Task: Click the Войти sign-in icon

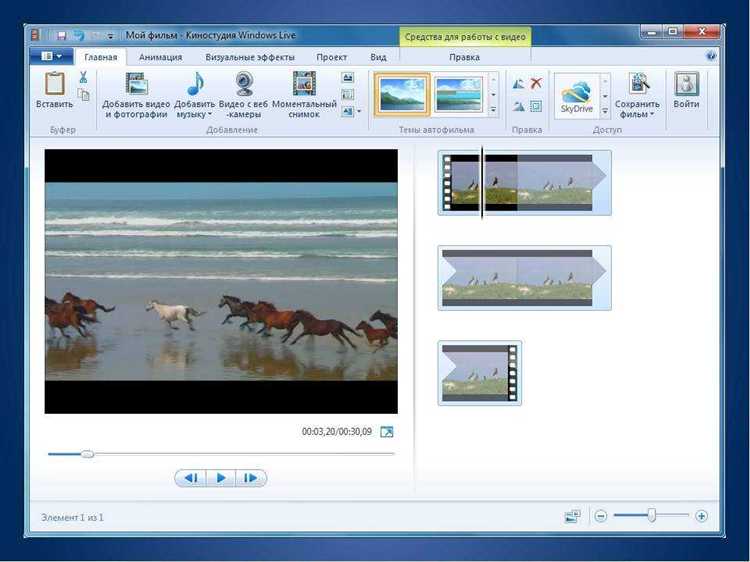Action: click(x=686, y=84)
